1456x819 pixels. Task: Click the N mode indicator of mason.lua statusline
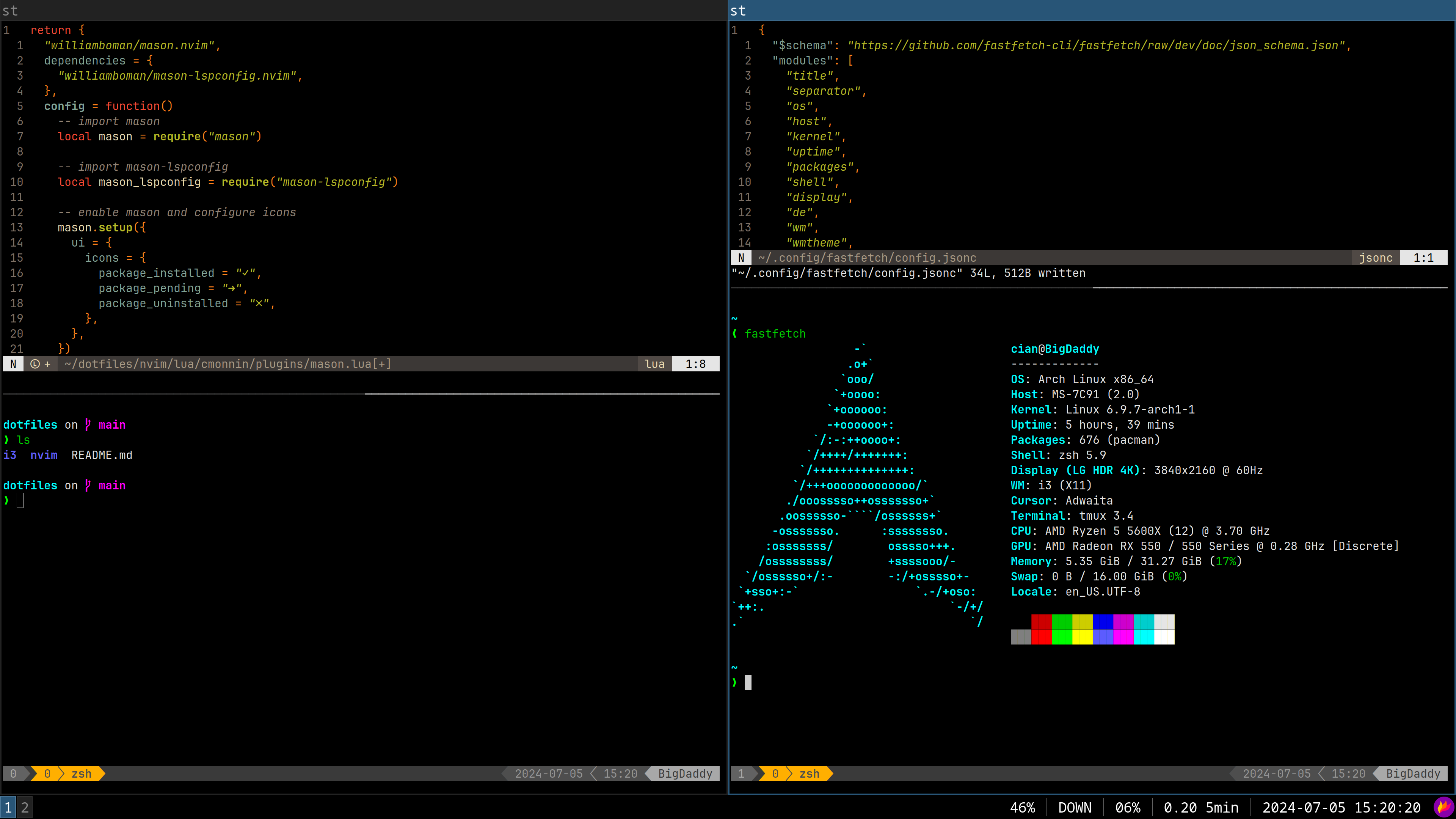point(13,364)
